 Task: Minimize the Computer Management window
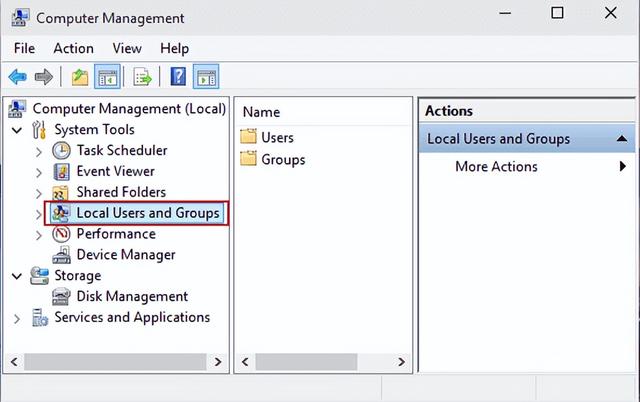click(x=505, y=13)
